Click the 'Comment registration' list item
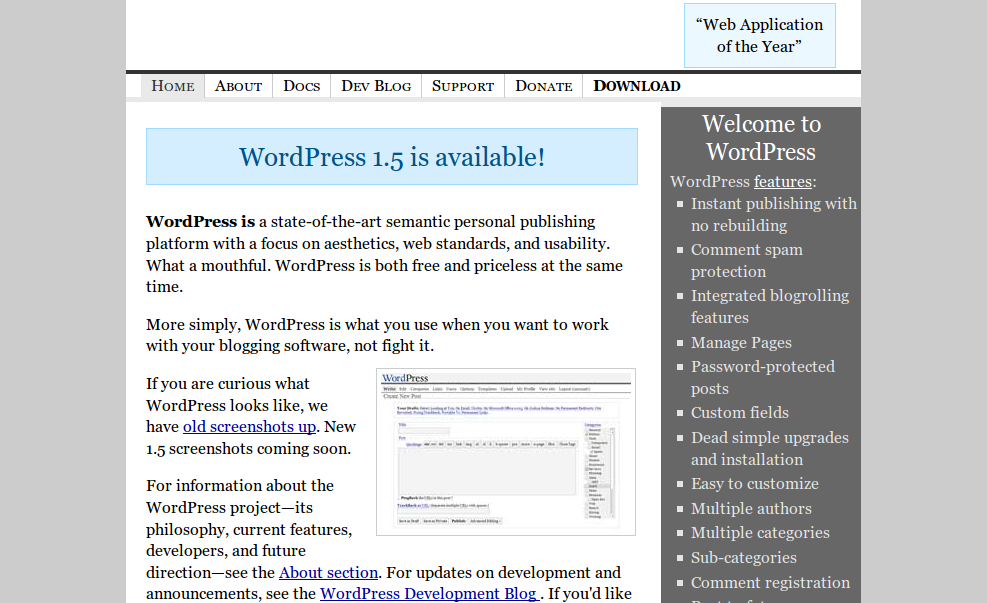The height and width of the screenshot is (603, 987). (x=770, y=583)
